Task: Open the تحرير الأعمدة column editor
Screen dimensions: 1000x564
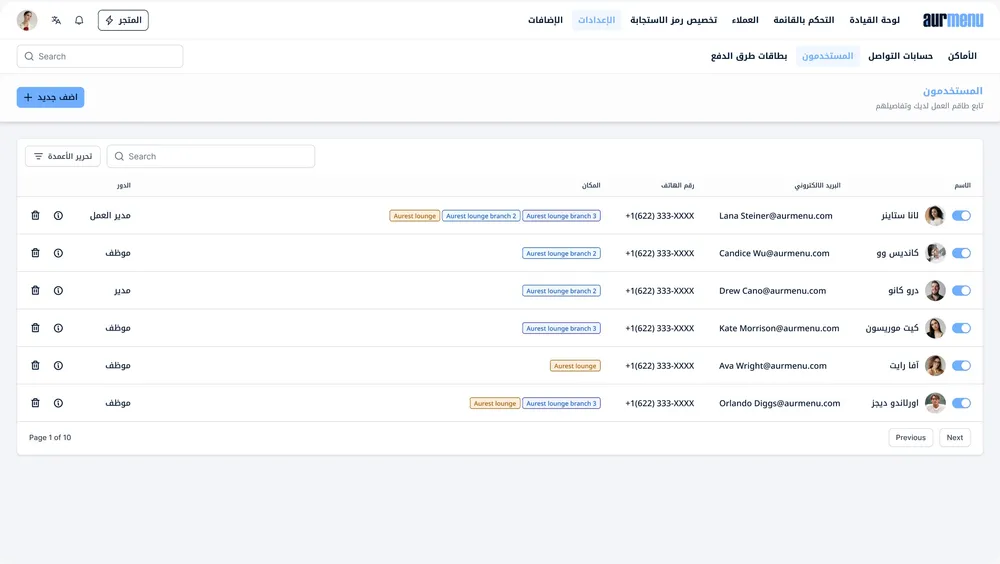Action: point(62,156)
